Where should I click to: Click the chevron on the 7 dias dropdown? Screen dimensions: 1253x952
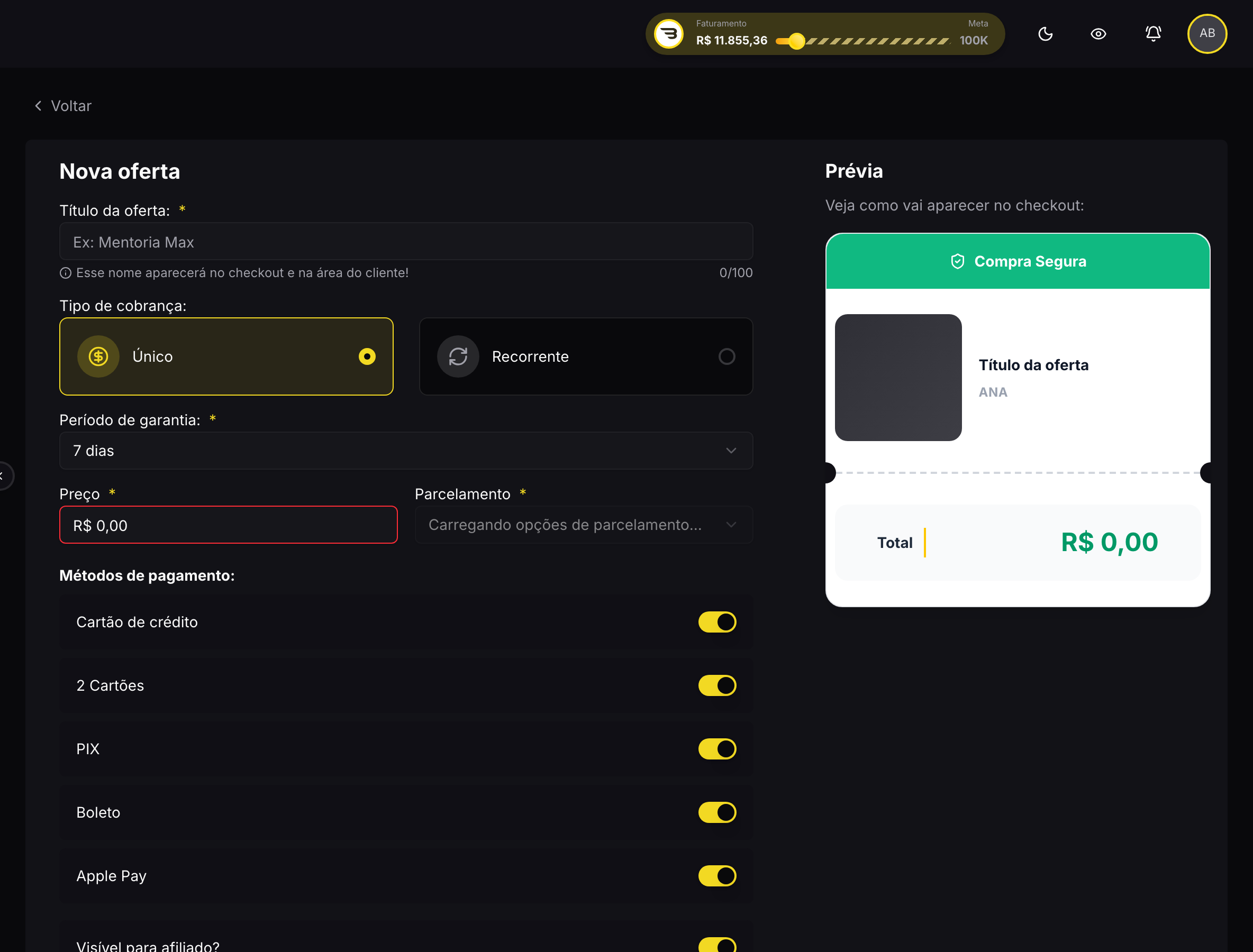coord(731,451)
